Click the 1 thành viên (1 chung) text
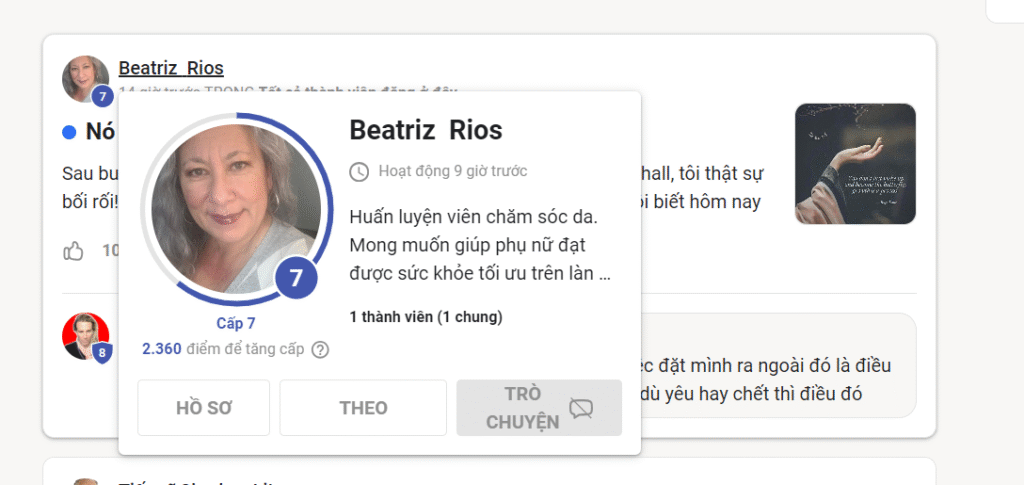The height and width of the screenshot is (485, 1024). click(x=426, y=318)
